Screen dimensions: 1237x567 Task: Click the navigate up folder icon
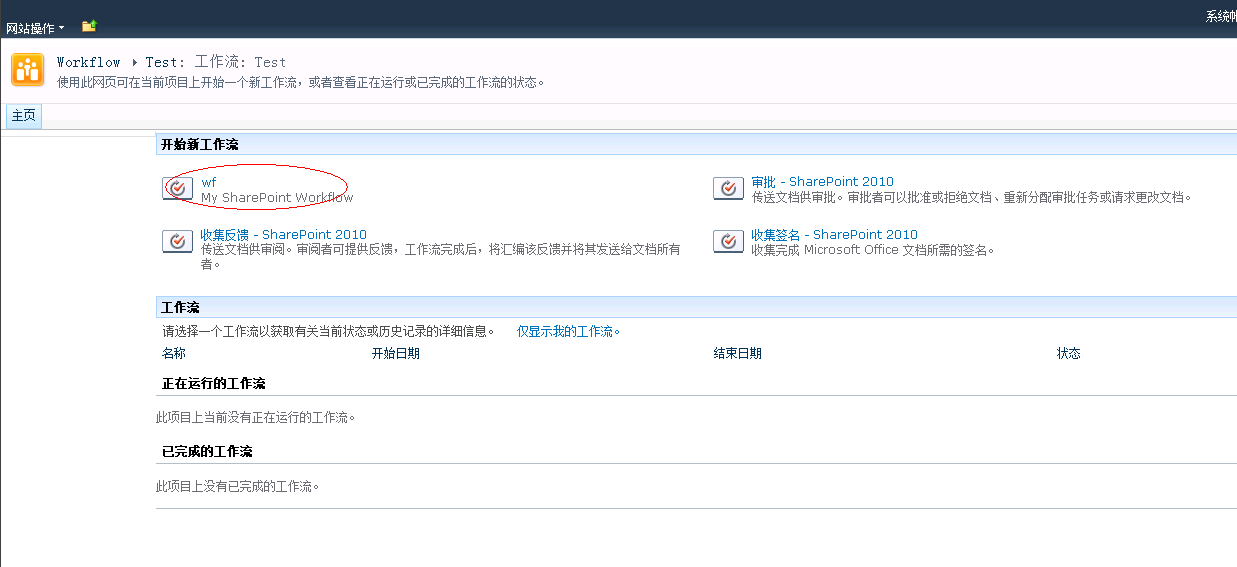pos(89,26)
